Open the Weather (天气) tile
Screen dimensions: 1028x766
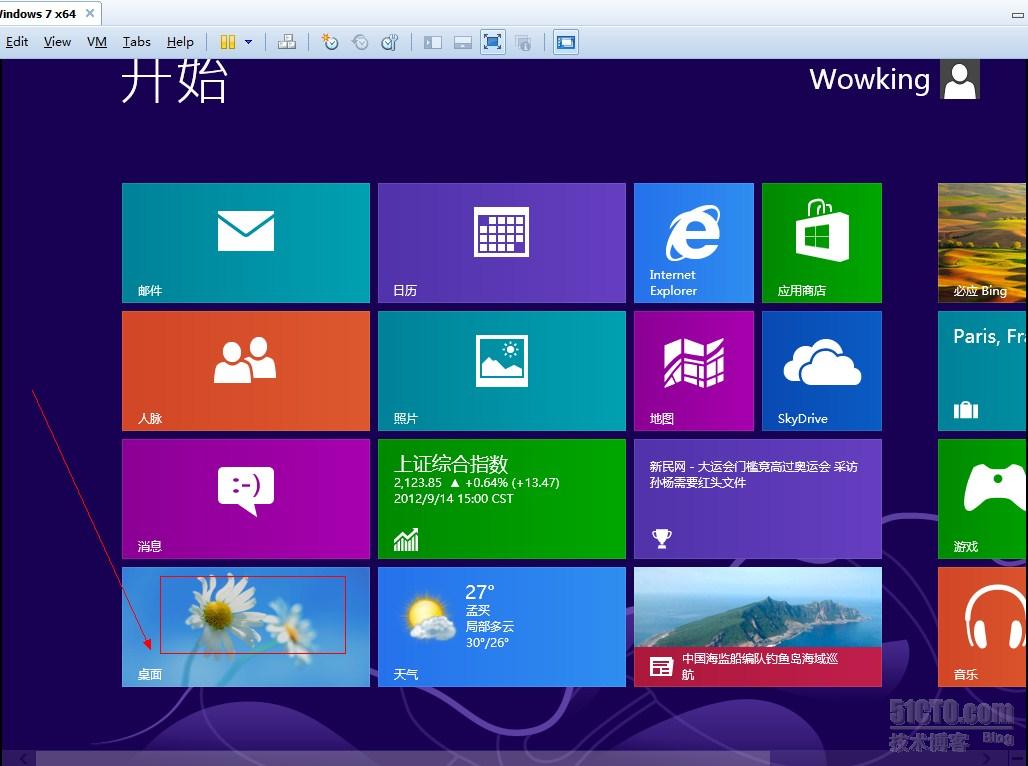[502, 627]
